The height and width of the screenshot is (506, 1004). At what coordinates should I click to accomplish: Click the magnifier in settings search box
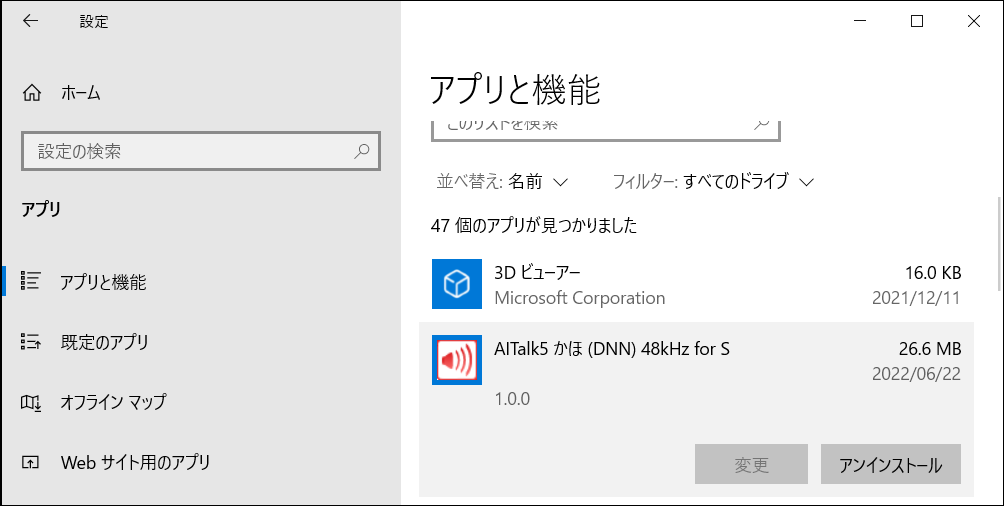[x=362, y=151]
